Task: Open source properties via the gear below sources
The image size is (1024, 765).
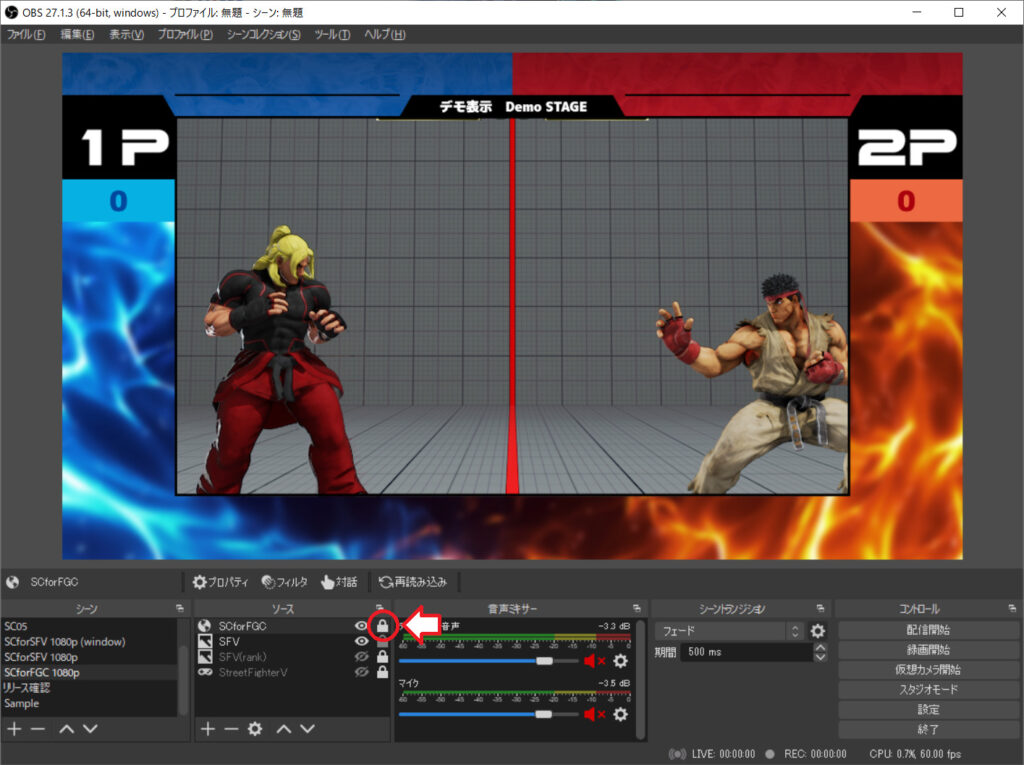Action: tap(255, 728)
